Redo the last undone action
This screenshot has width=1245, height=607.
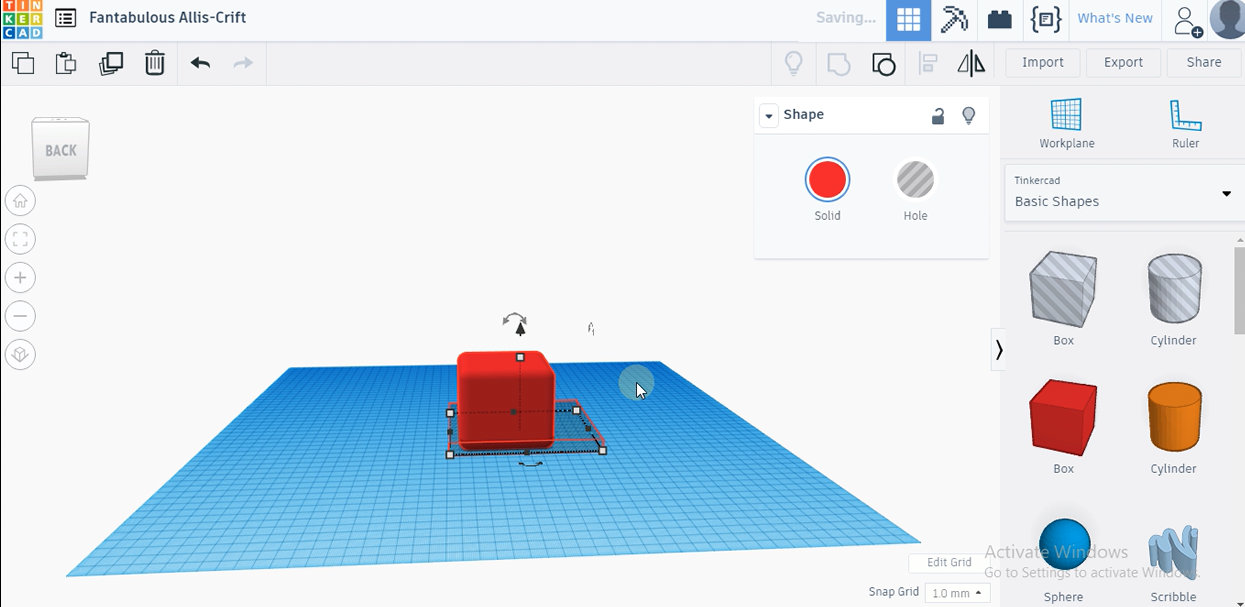click(243, 63)
